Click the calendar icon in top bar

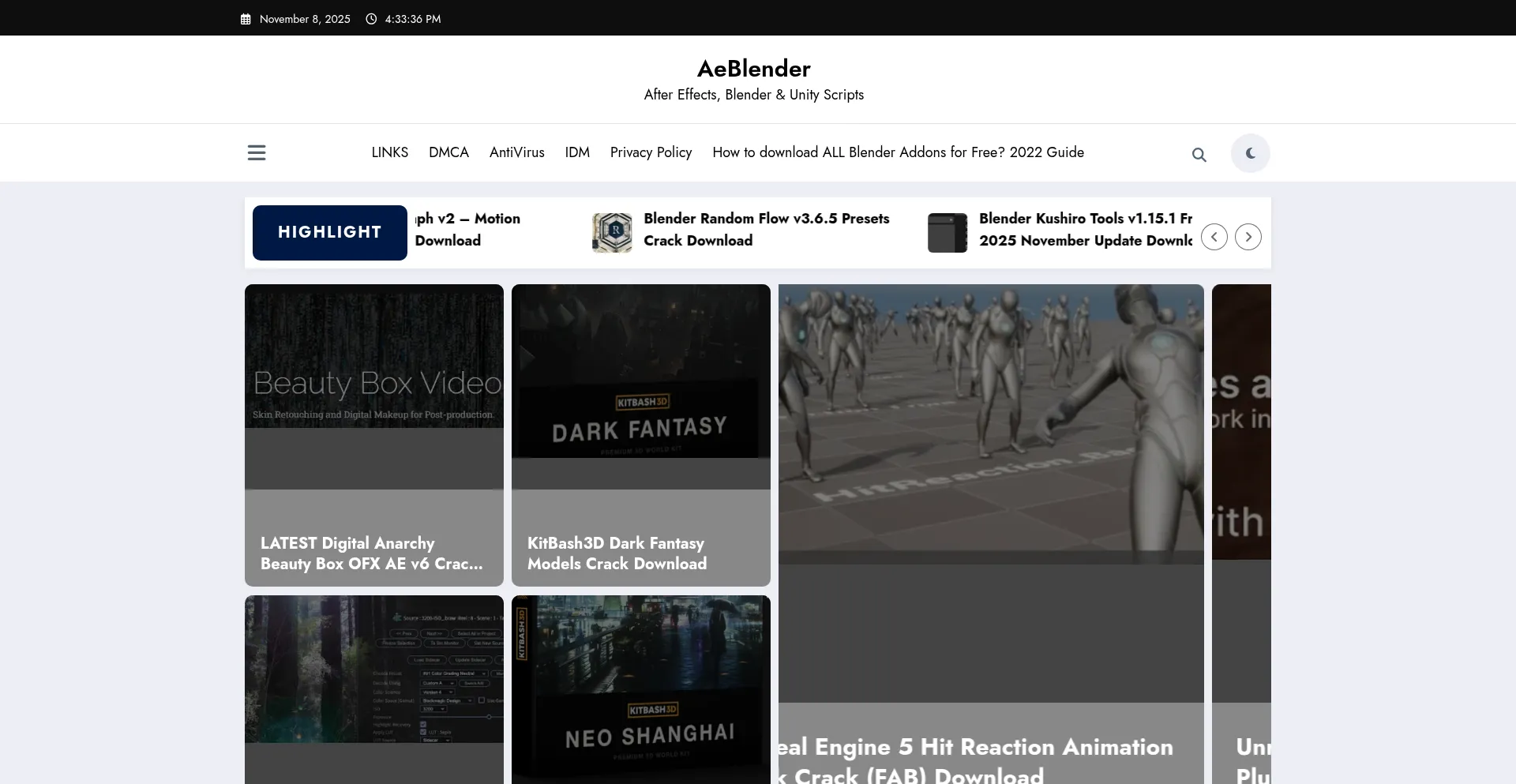pyautogui.click(x=246, y=19)
